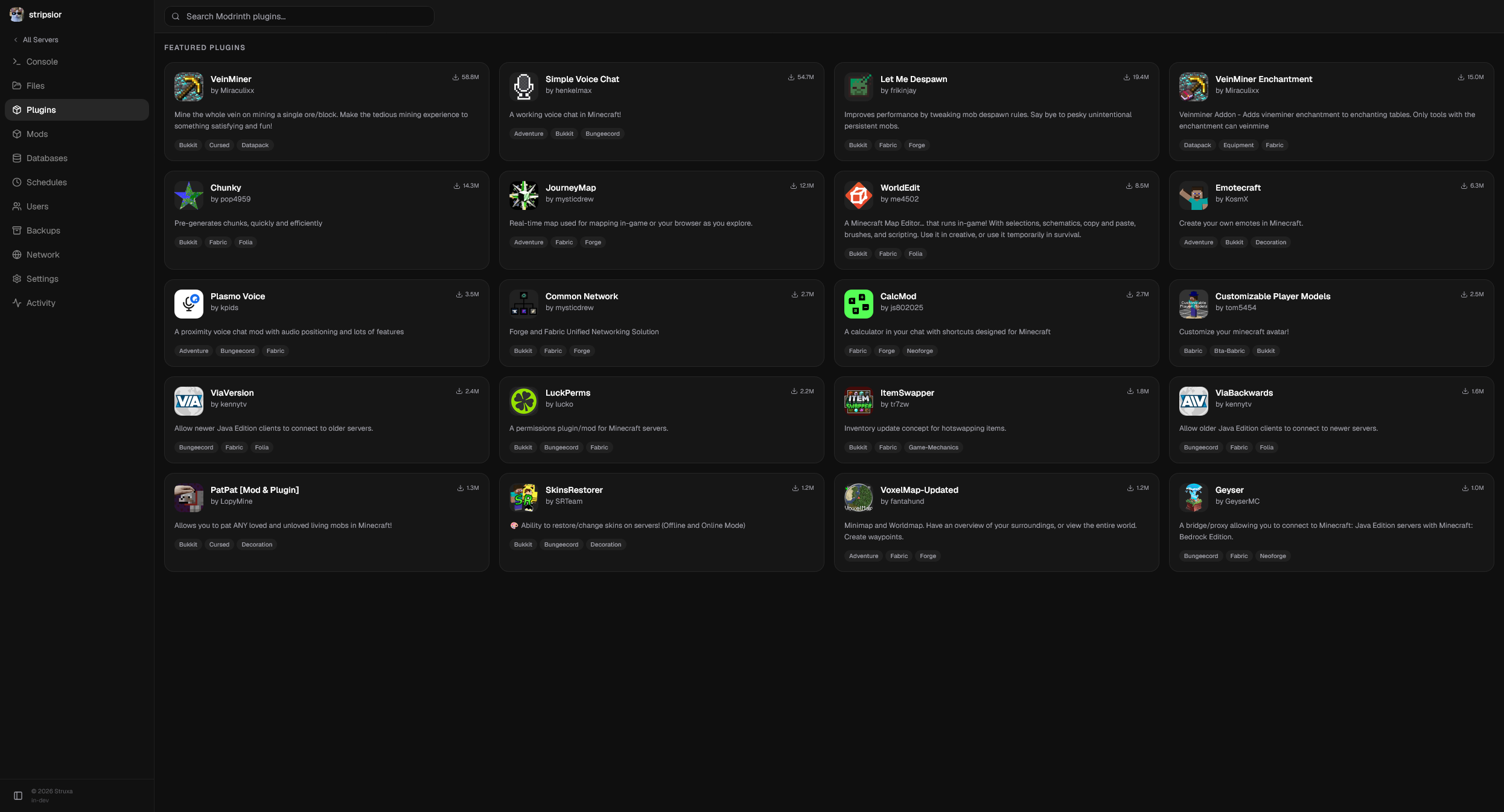Click the Neoforge tag on CalcMod
Image resolution: width=1504 pixels, height=812 pixels.
click(920, 351)
